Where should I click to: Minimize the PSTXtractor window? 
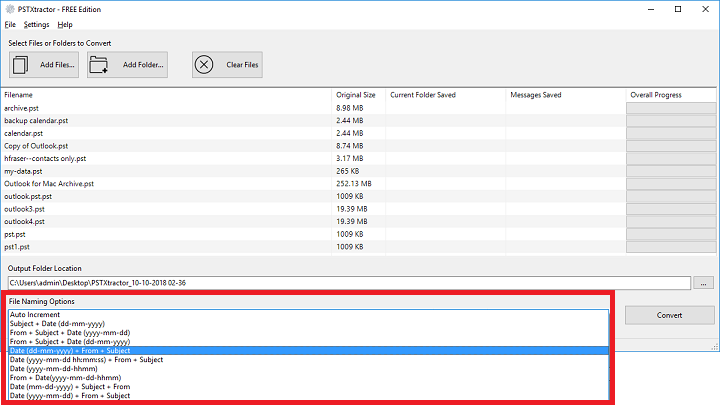pos(651,9)
